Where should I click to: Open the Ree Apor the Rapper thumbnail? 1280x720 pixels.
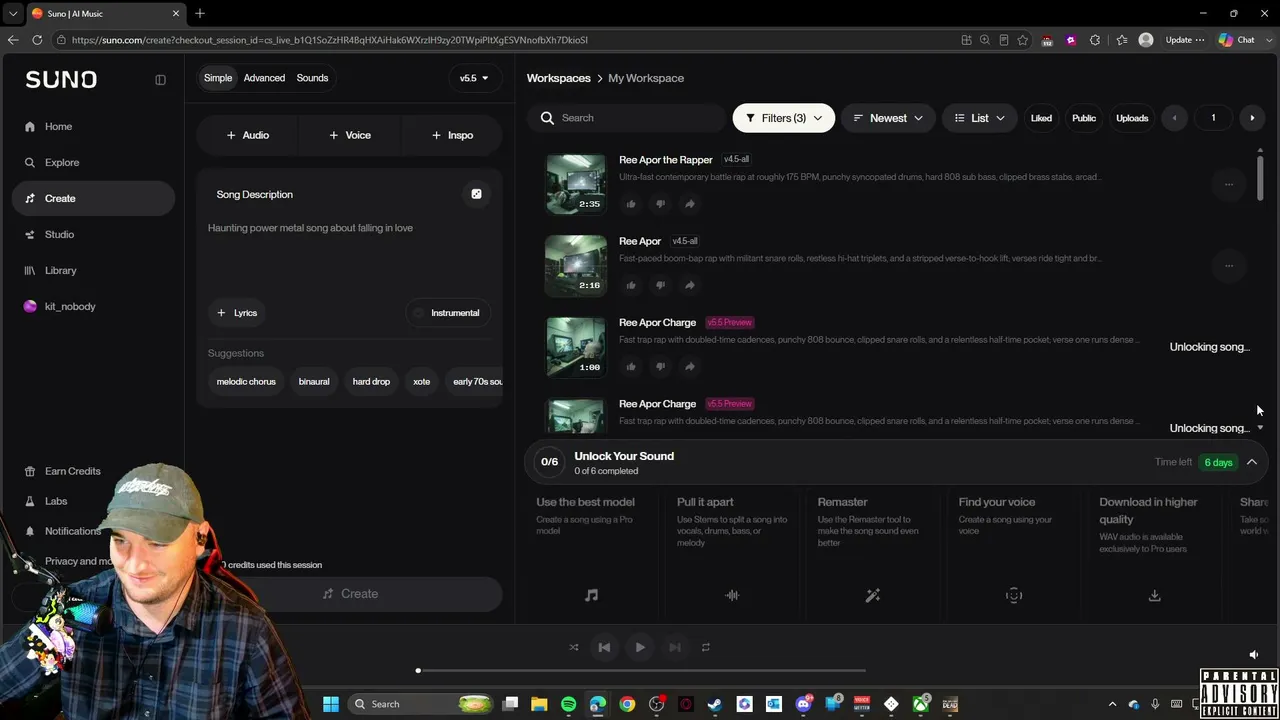pyautogui.click(x=575, y=184)
